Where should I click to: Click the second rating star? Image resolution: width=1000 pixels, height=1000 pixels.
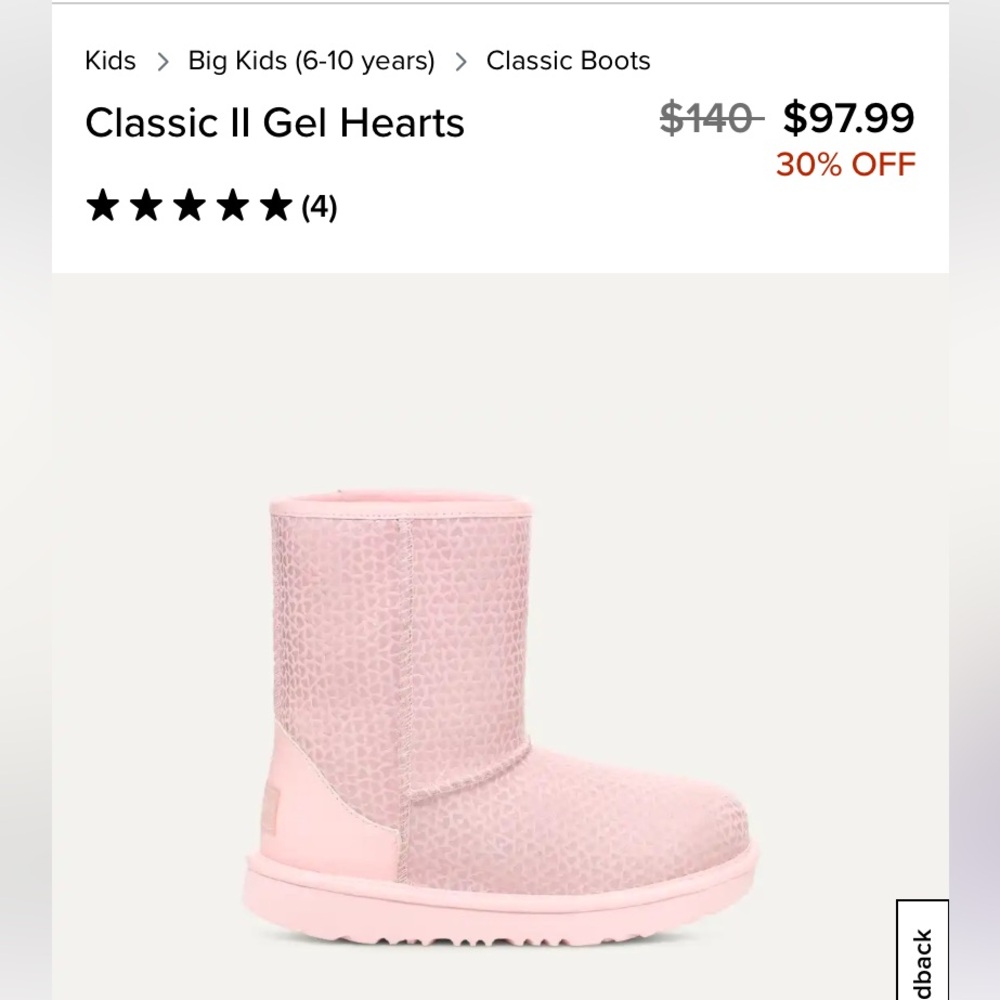click(x=147, y=206)
